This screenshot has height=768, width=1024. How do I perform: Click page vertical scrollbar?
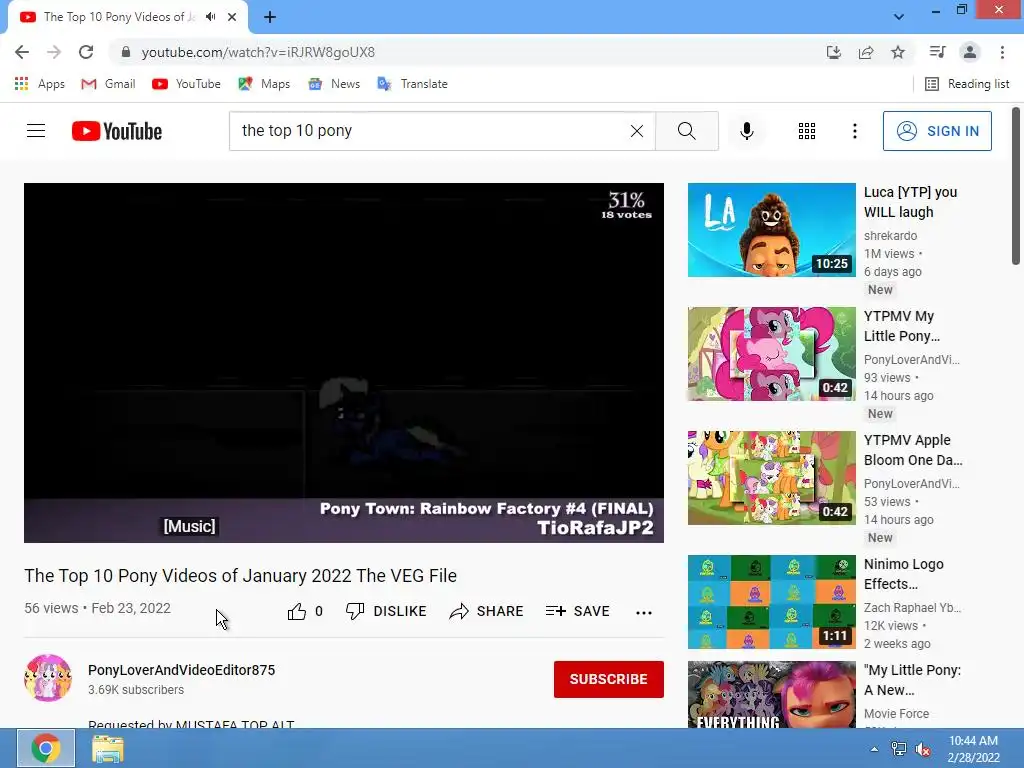click(1016, 186)
